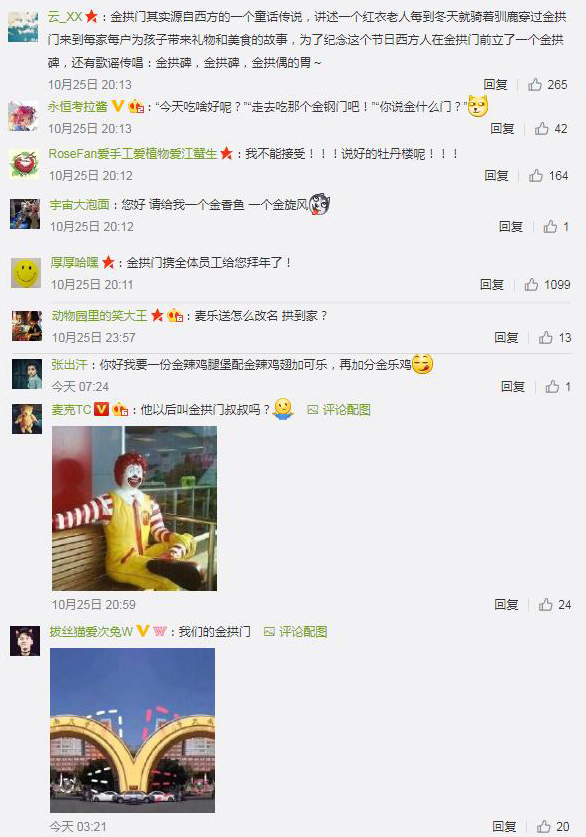Like 永恒考拉酱's comment with 42 likes
Screen dimensions: 586x837
pos(542,129)
